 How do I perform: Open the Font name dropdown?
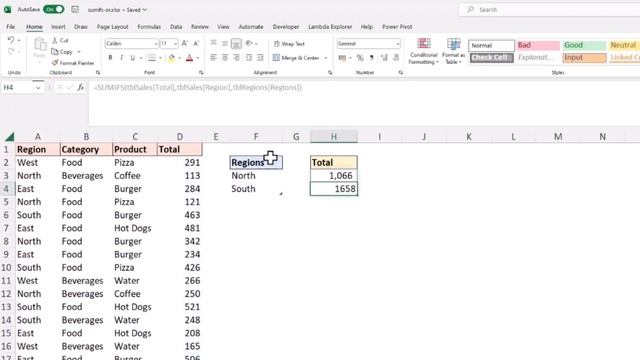[156, 44]
